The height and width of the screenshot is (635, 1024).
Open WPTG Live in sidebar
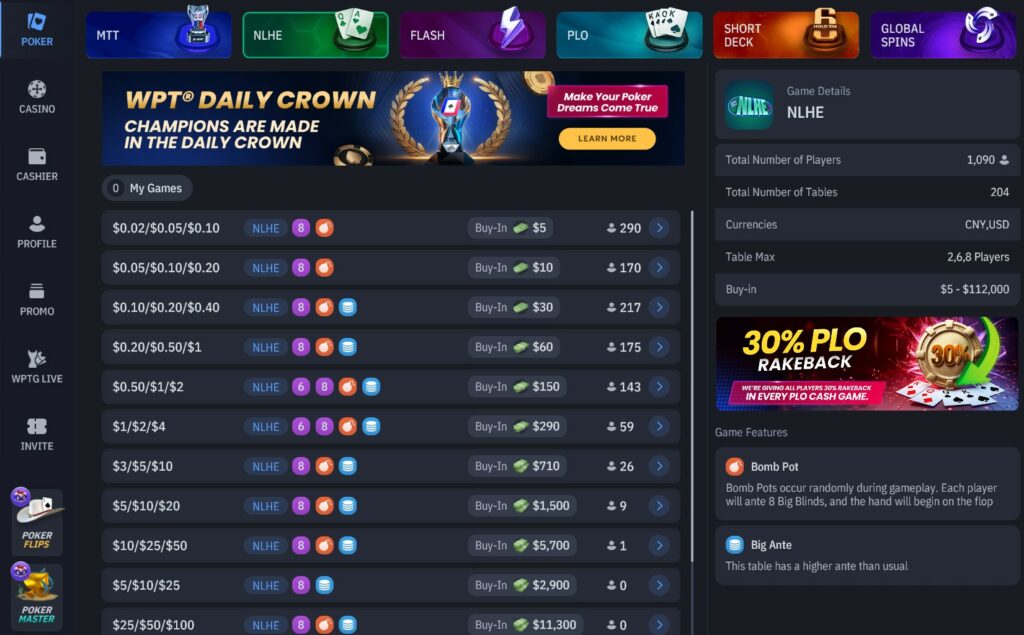(37, 366)
